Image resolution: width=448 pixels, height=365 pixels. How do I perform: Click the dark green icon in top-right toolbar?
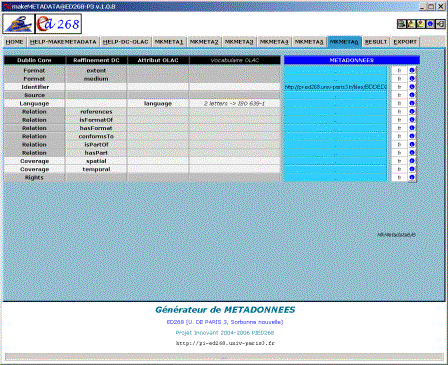point(402,24)
